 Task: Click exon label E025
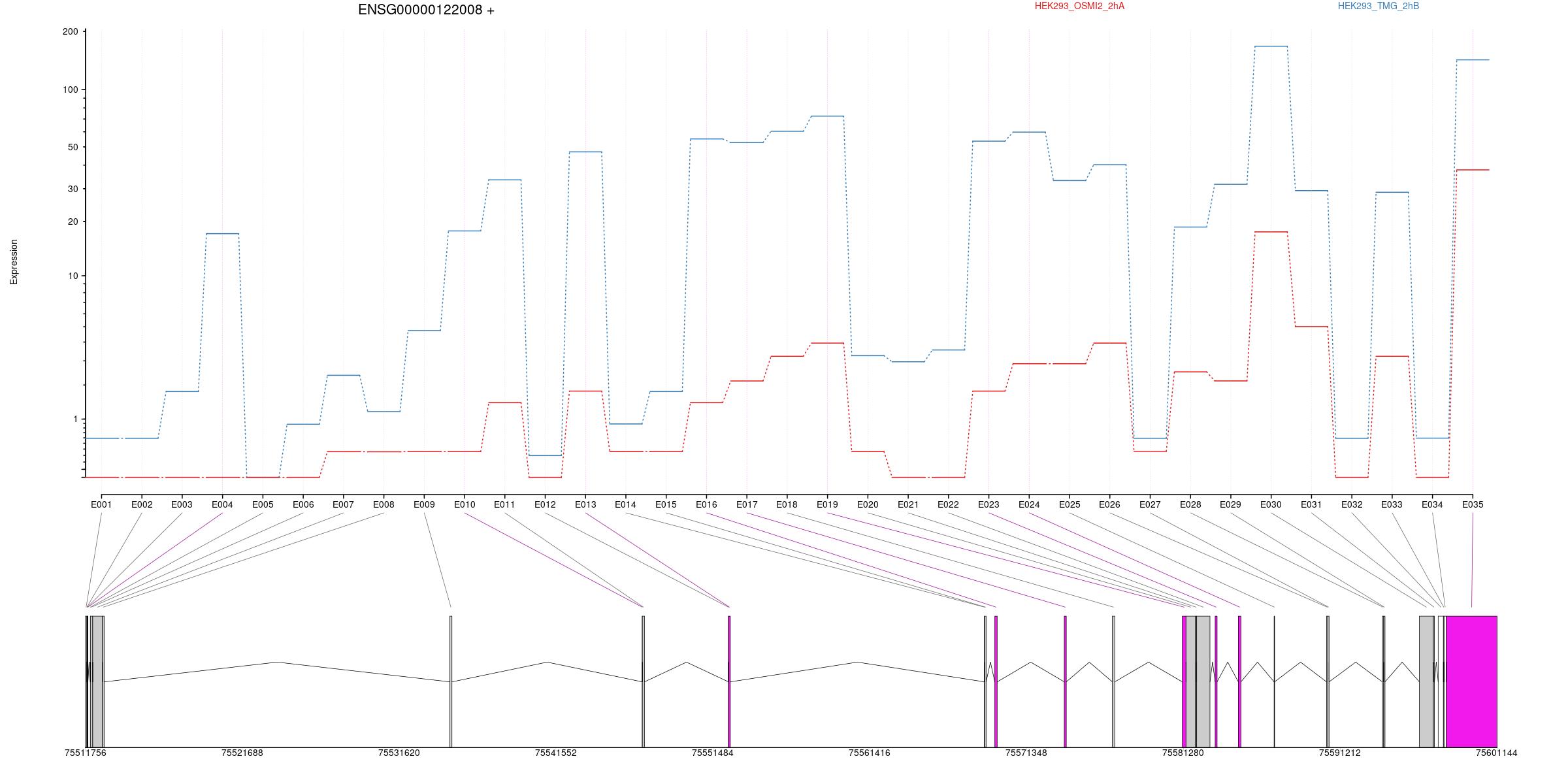click(x=1070, y=504)
